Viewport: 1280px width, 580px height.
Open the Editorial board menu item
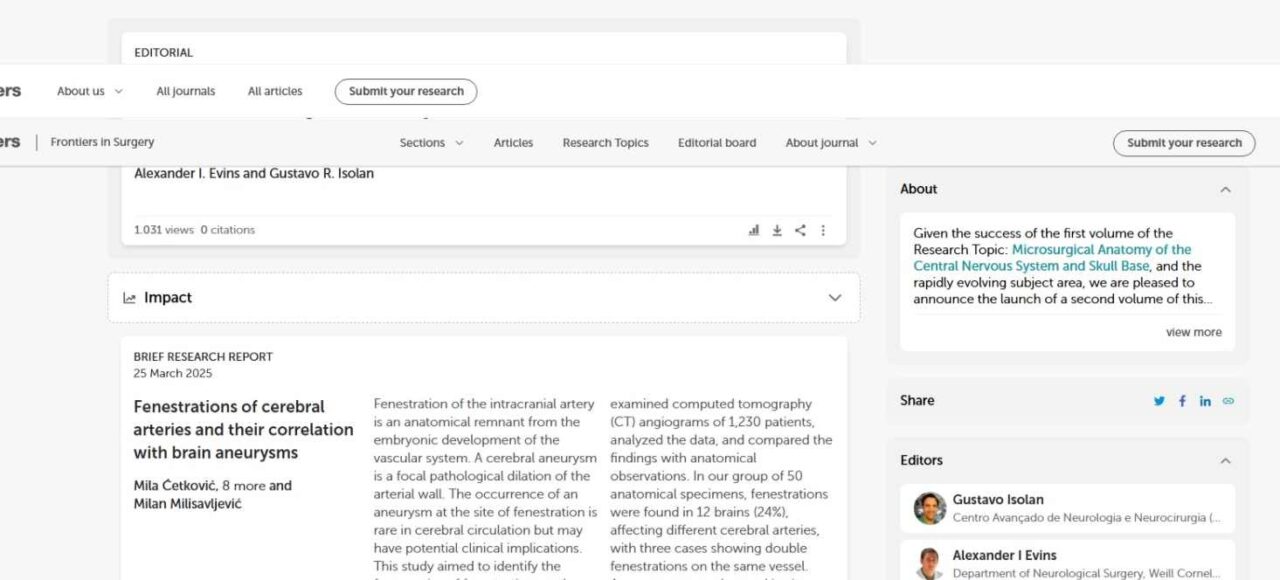pos(717,143)
